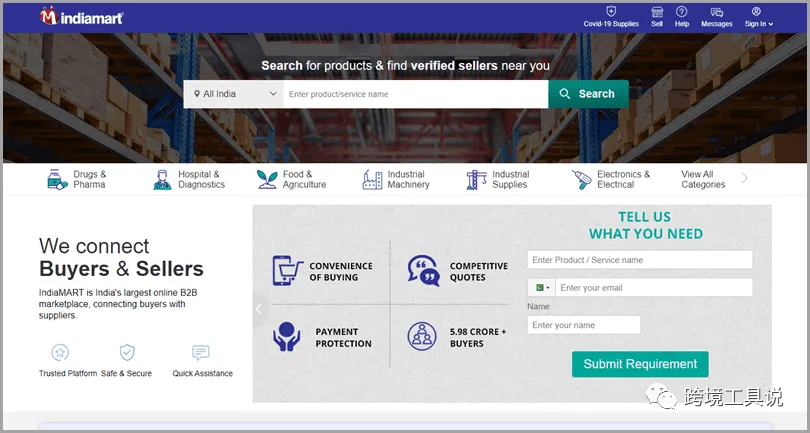
Task: Expand the Sign In dropdown arrow
Action: click(x=771, y=24)
